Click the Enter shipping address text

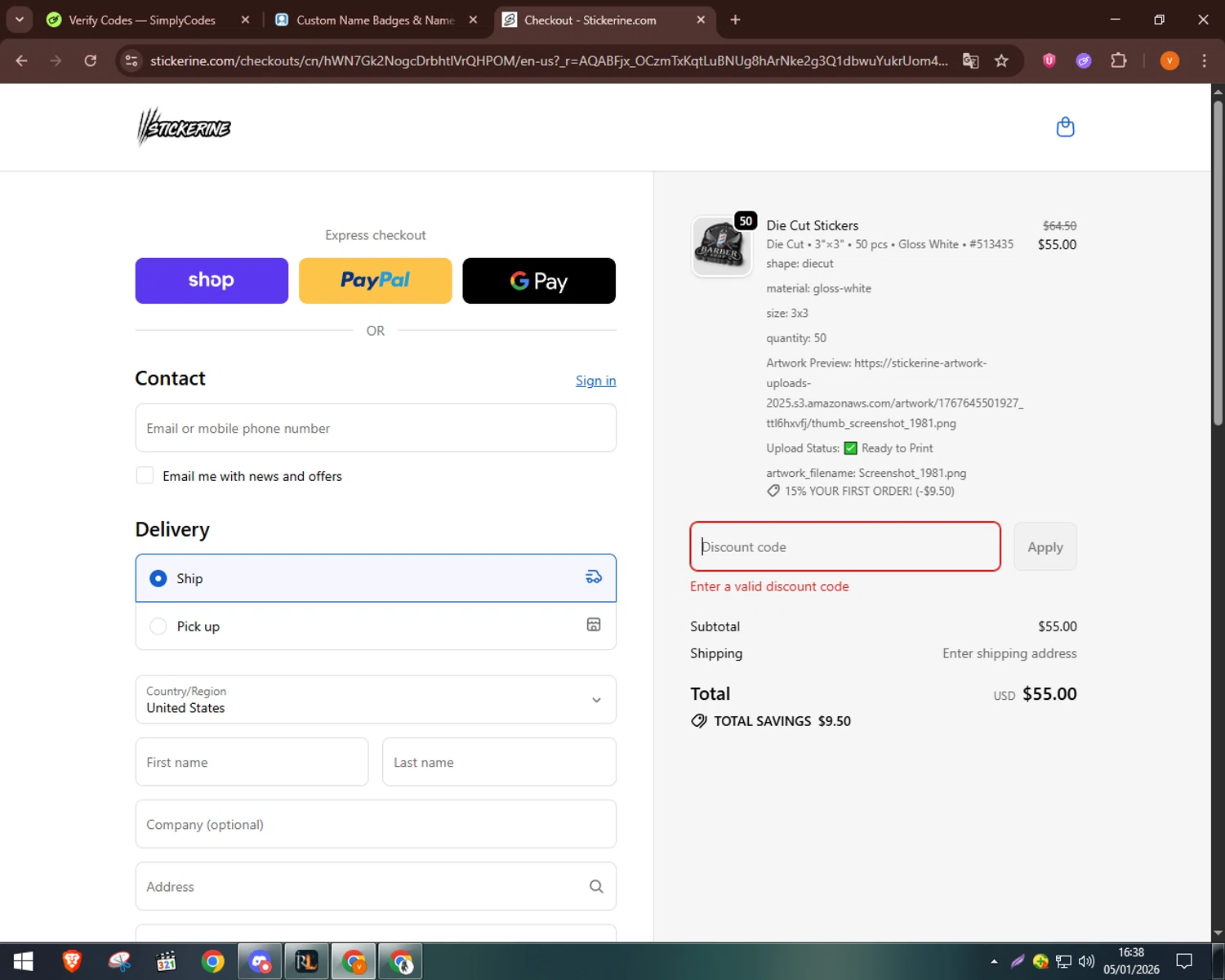coord(1009,653)
